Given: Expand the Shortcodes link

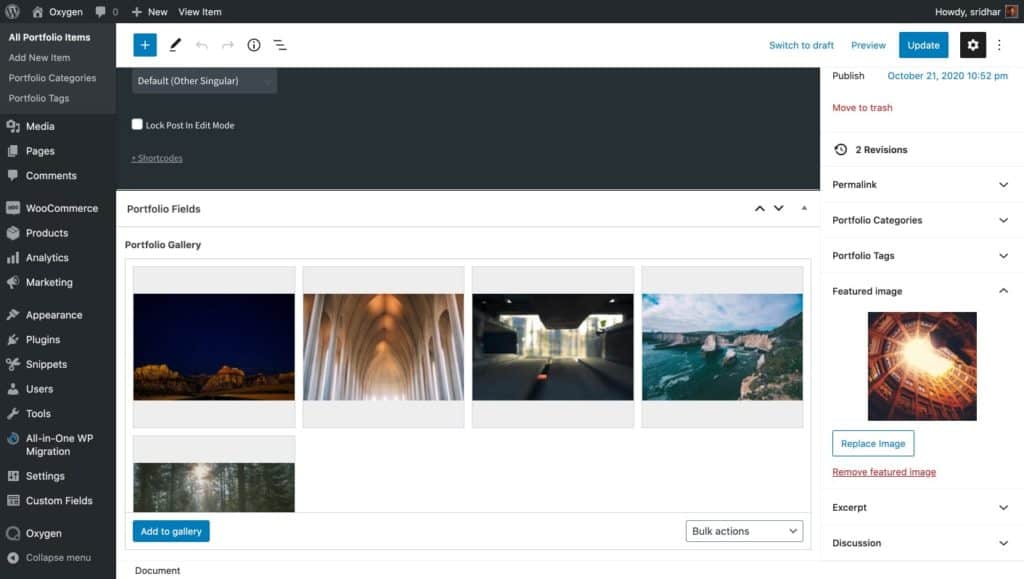Looking at the screenshot, I should pyautogui.click(x=157, y=158).
